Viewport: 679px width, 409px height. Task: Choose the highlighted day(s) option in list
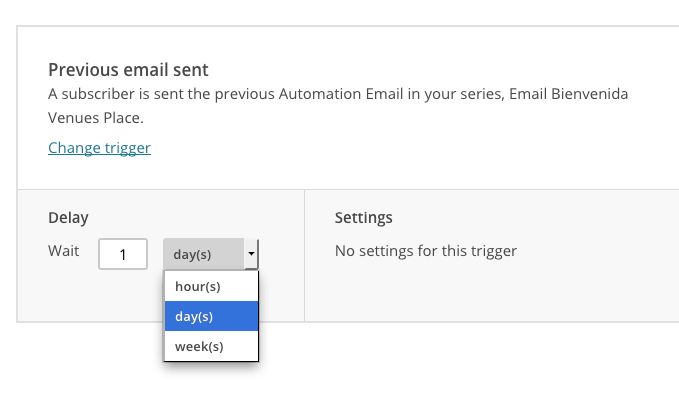[211, 316]
